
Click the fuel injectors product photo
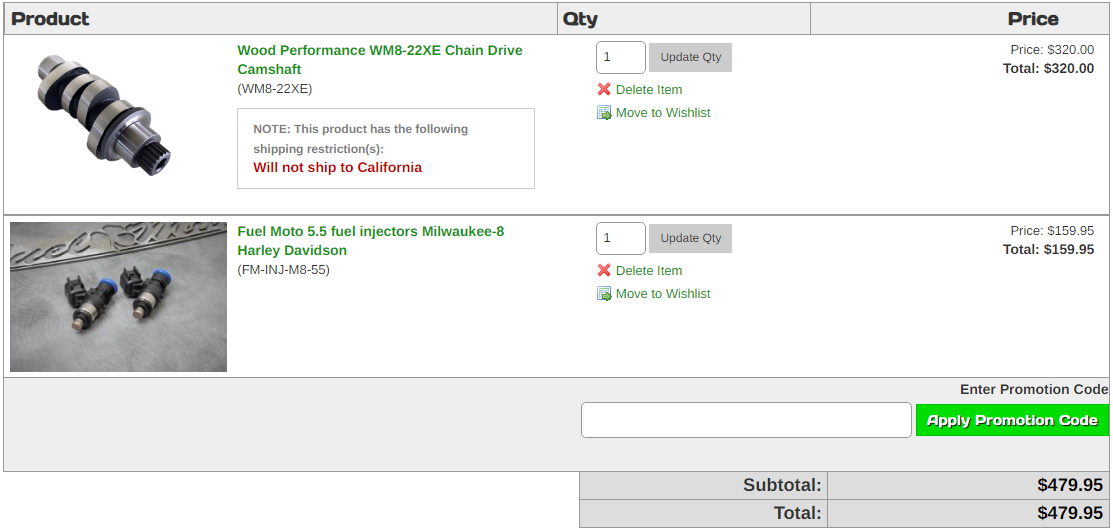(118, 297)
